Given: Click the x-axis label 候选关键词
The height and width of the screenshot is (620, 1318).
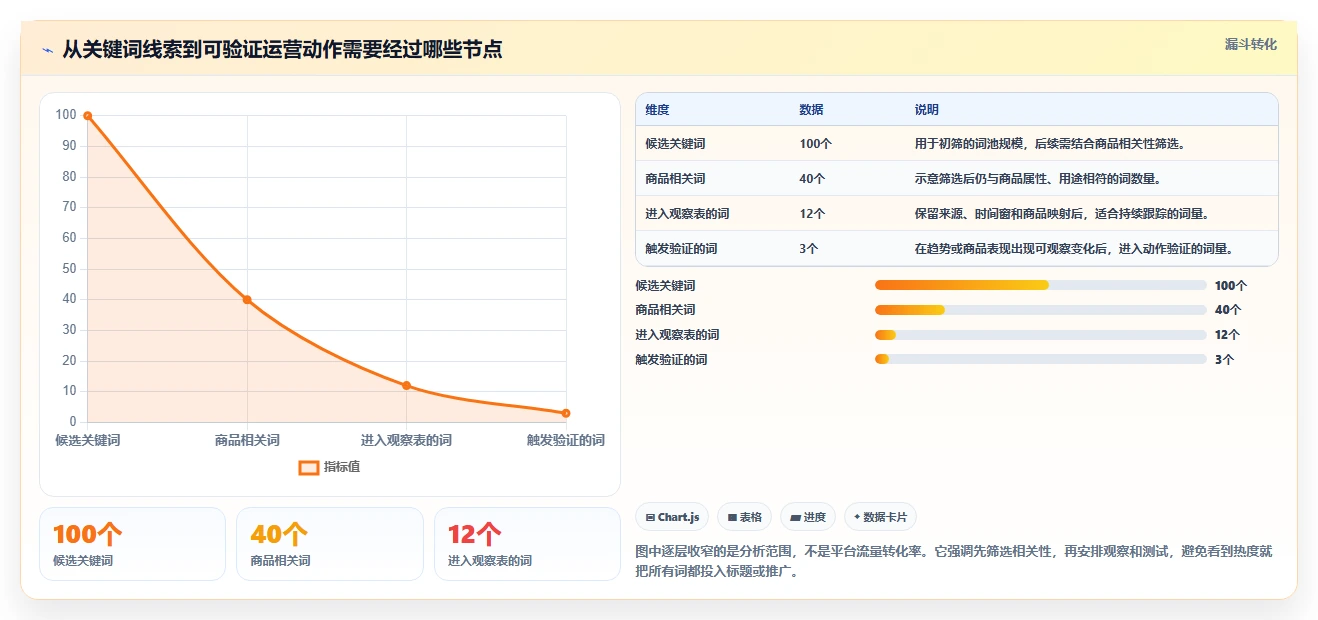Looking at the screenshot, I should (88, 440).
